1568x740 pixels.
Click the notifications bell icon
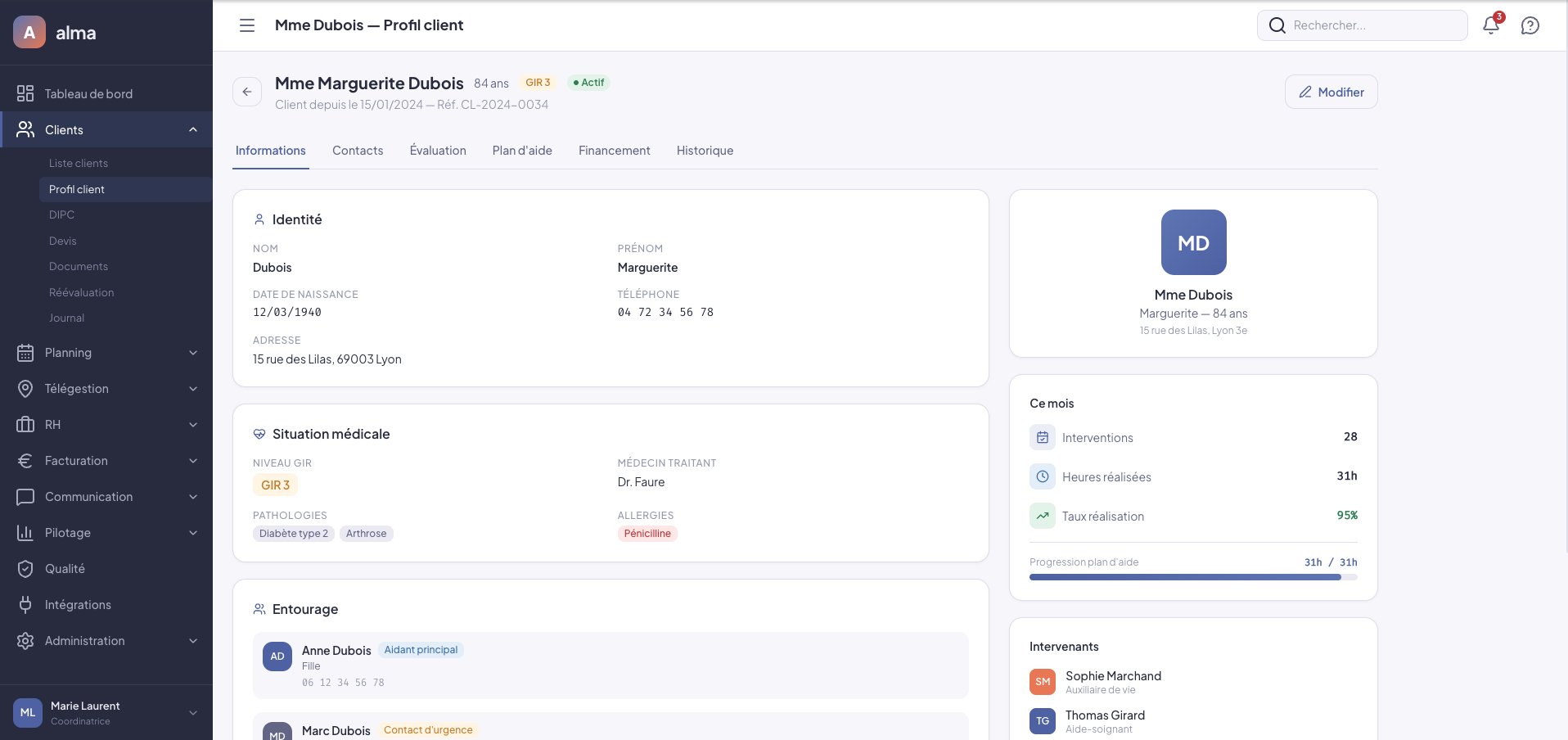[1490, 25]
